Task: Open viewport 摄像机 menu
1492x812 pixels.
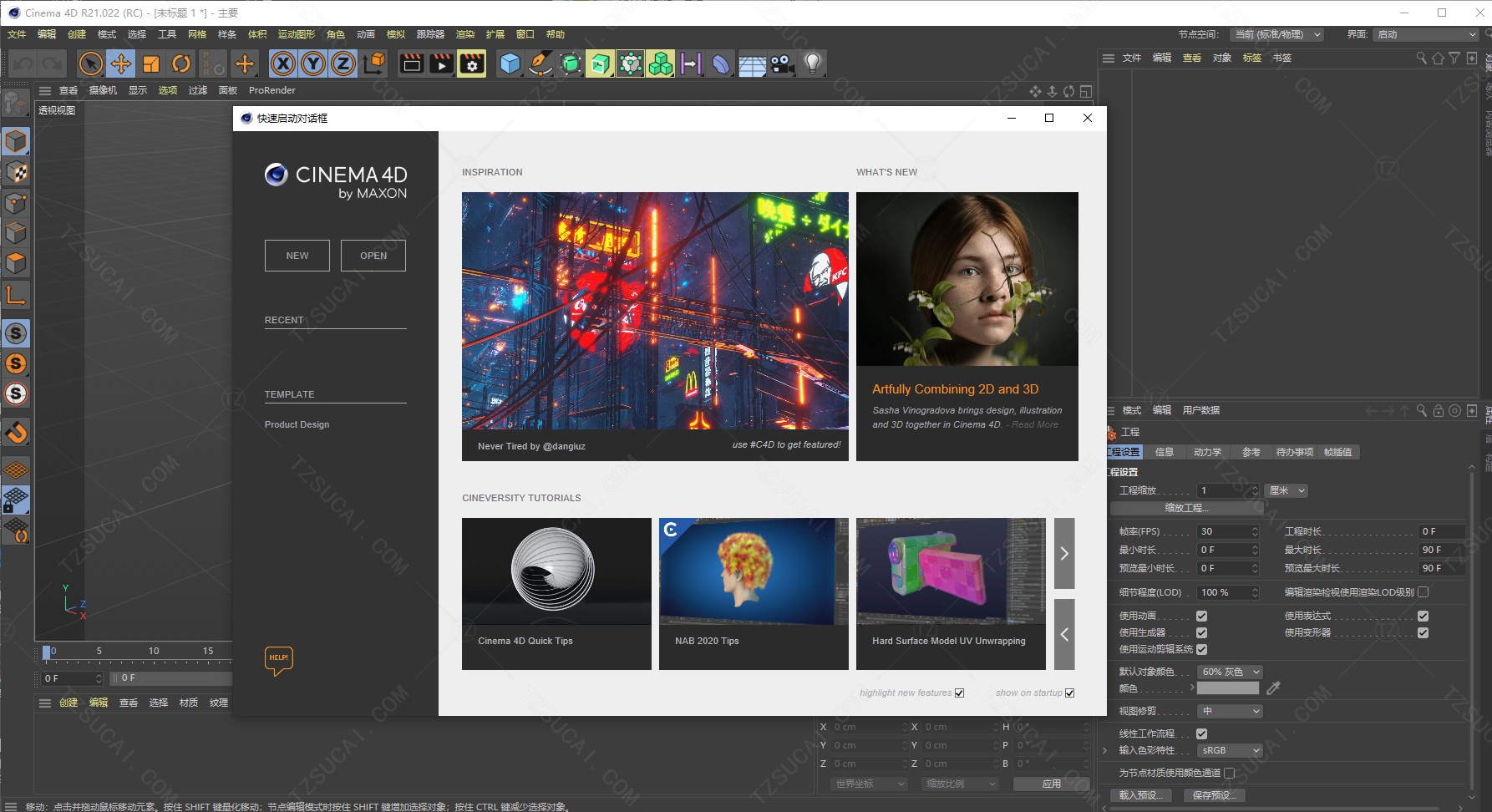Action: pos(103,90)
